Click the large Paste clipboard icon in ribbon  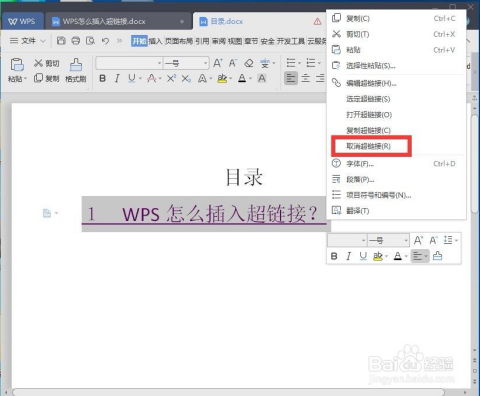pyautogui.click(x=17, y=65)
